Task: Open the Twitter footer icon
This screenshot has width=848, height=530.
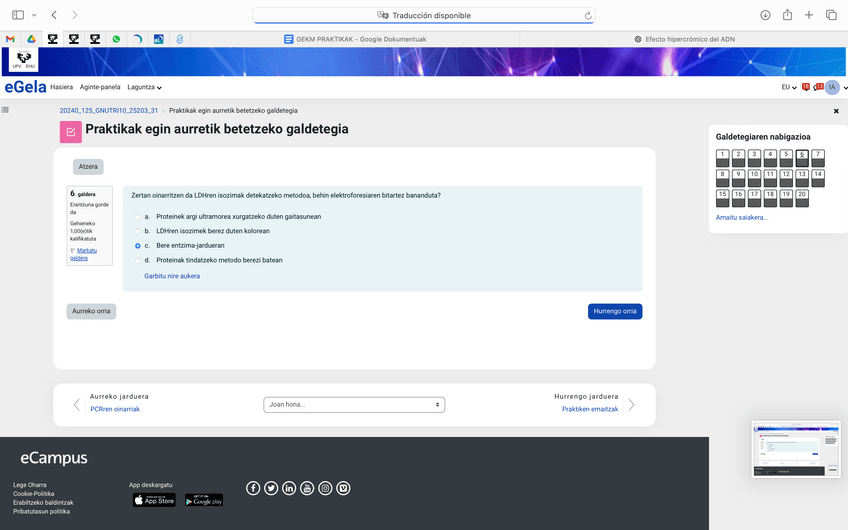Action: 271,488
